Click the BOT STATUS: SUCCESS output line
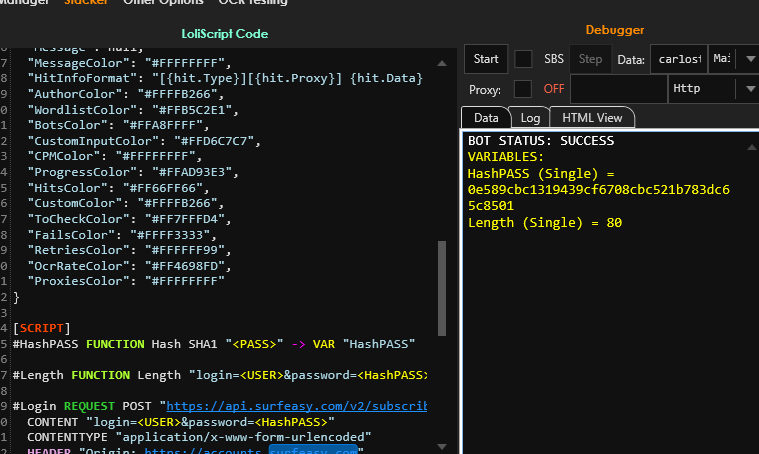 (x=541, y=141)
